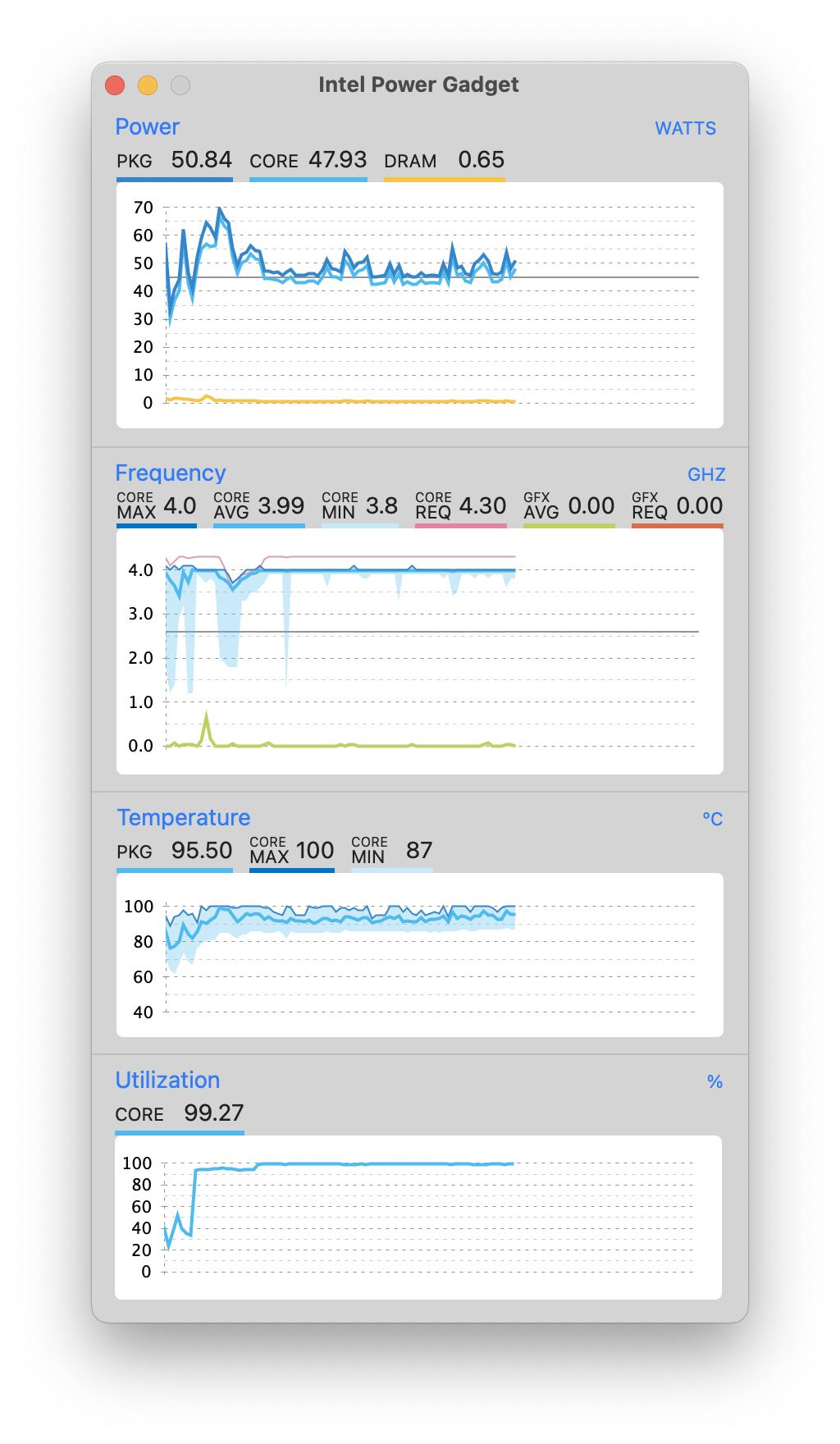Viewport: 840px width, 1444px height.
Task: Select the power PKG 50.84 readout
Action: tap(174, 160)
